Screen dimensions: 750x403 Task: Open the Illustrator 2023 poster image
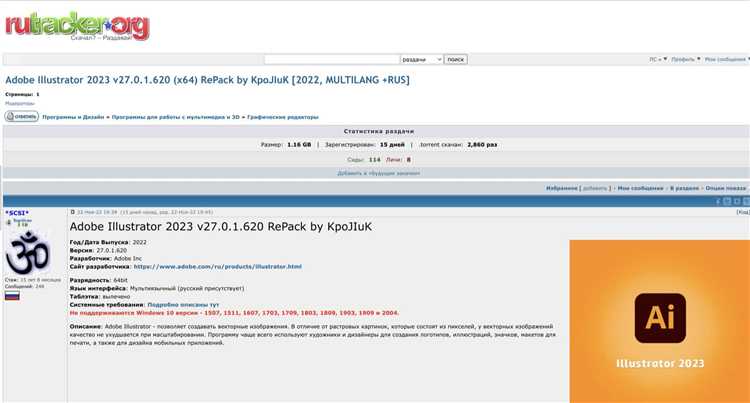coord(660,321)
